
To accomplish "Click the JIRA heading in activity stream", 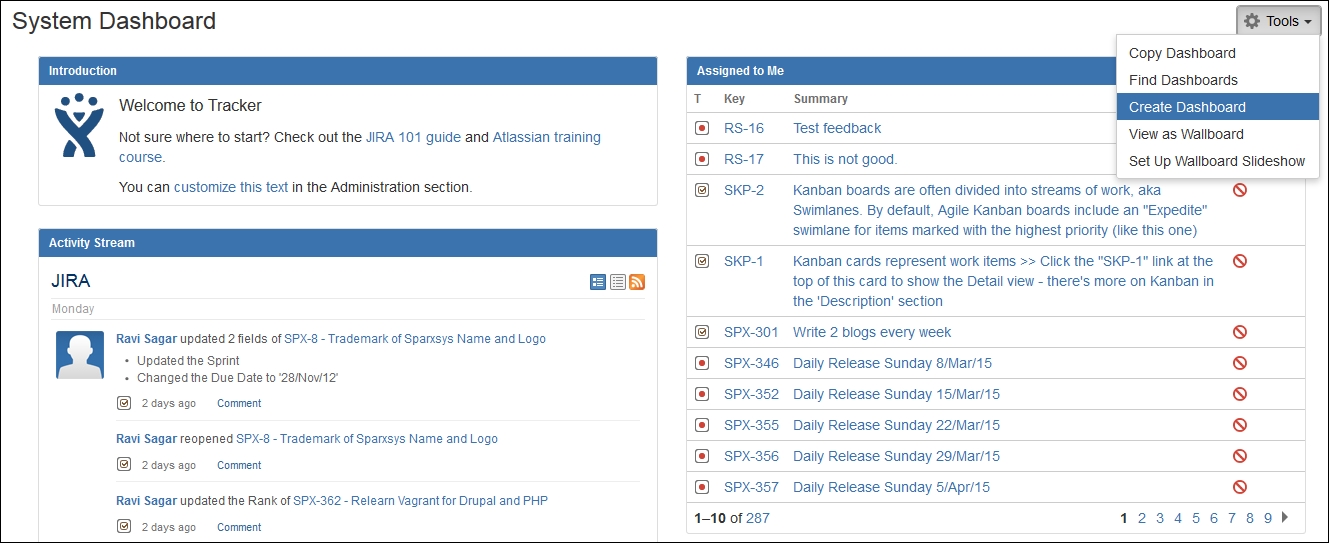I will point(70,282).
